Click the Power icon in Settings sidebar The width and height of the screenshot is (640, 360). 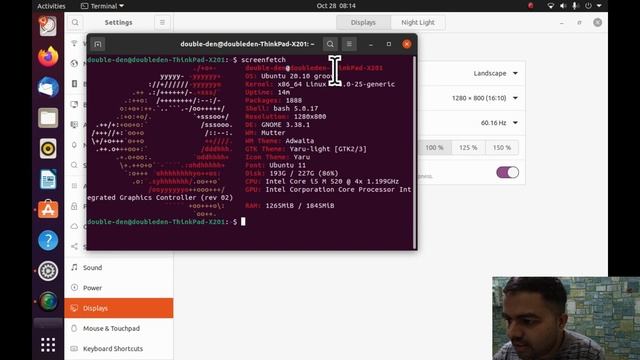(x=74, y=288)
